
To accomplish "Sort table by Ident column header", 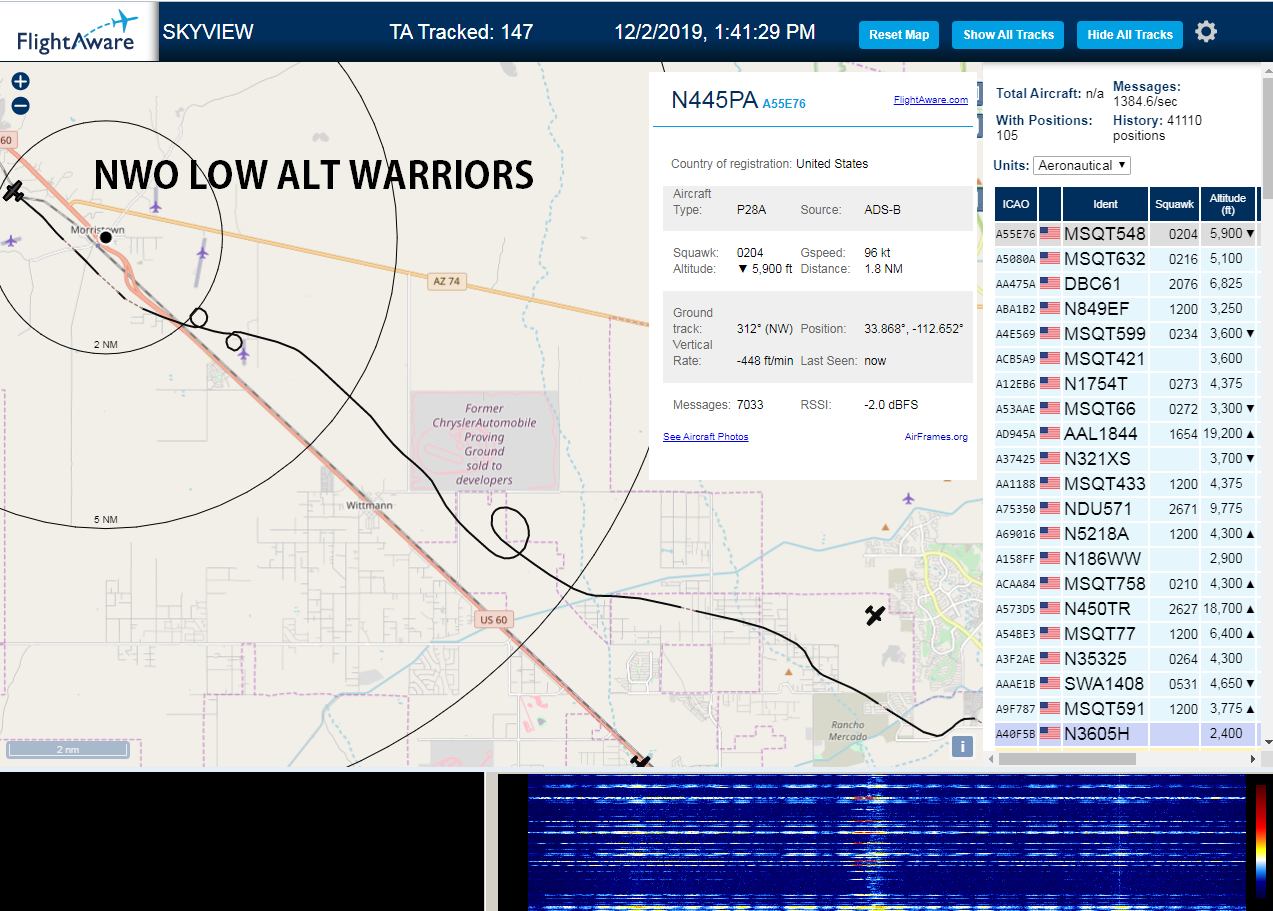I will (x=1105, y=204).
